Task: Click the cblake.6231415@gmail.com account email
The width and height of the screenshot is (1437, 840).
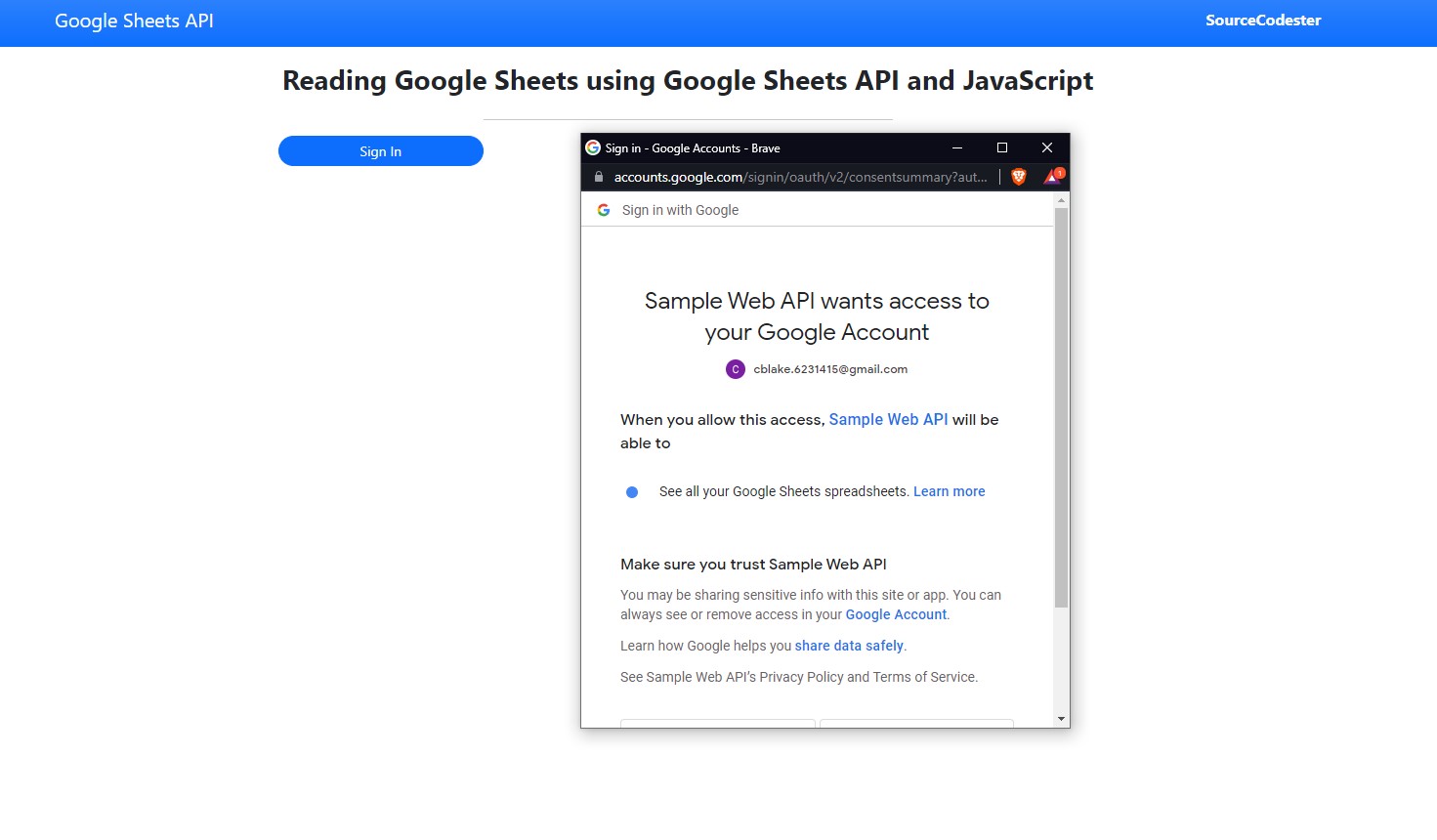Action: (x=830, y=369)
